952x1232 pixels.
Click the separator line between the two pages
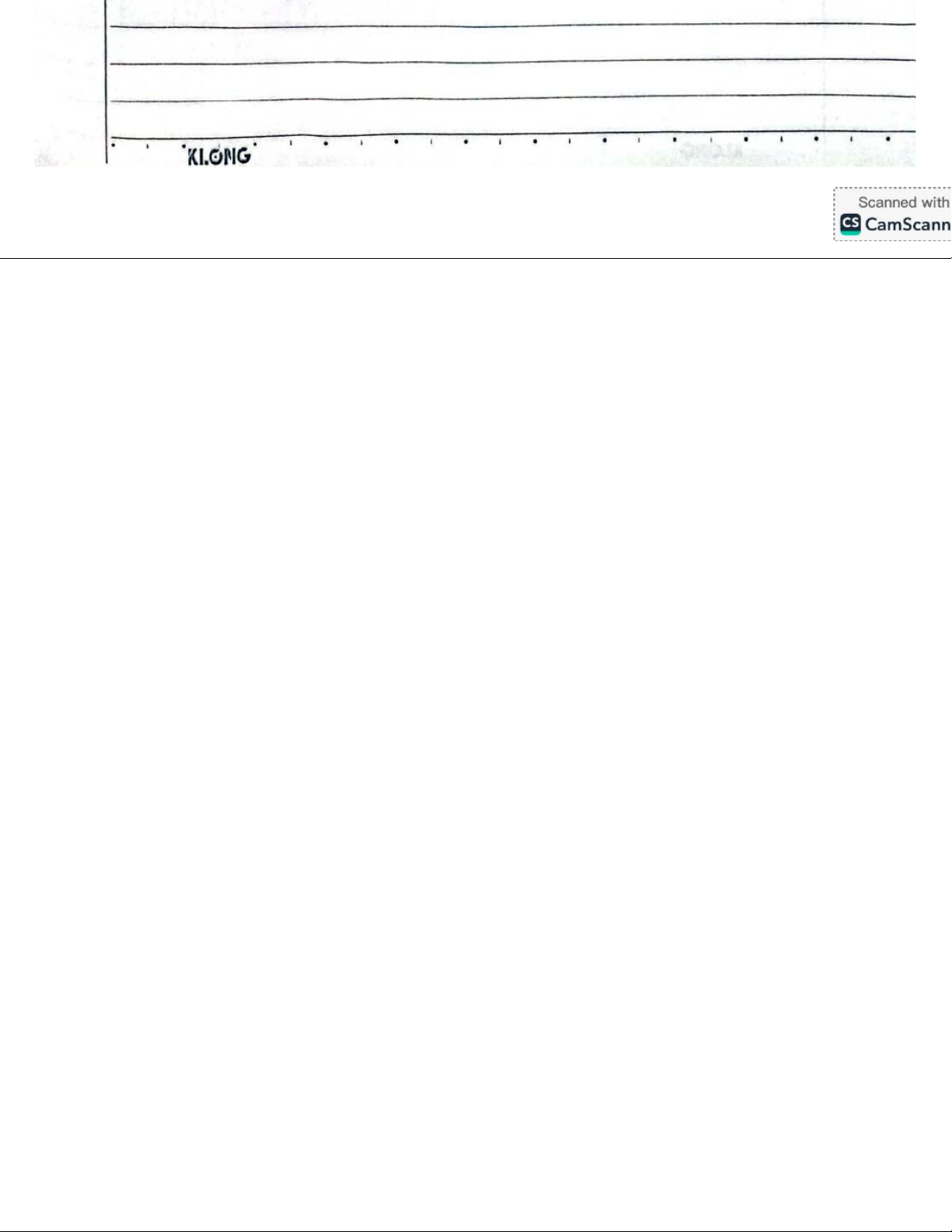(x=476, y=258)
